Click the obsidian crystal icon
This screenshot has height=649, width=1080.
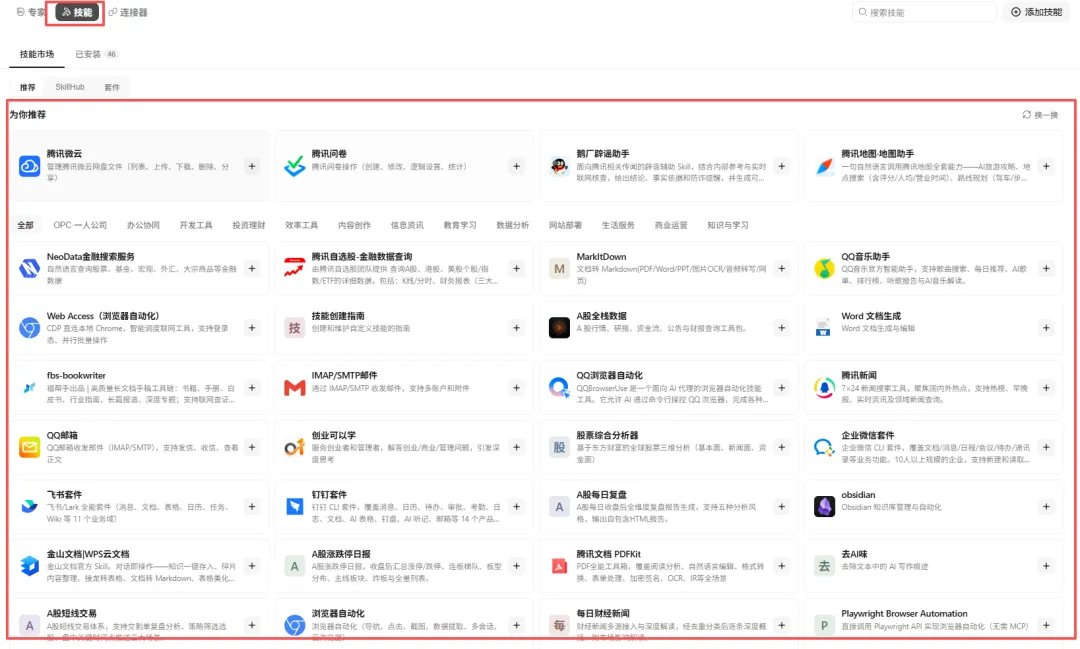click(824, 506)
